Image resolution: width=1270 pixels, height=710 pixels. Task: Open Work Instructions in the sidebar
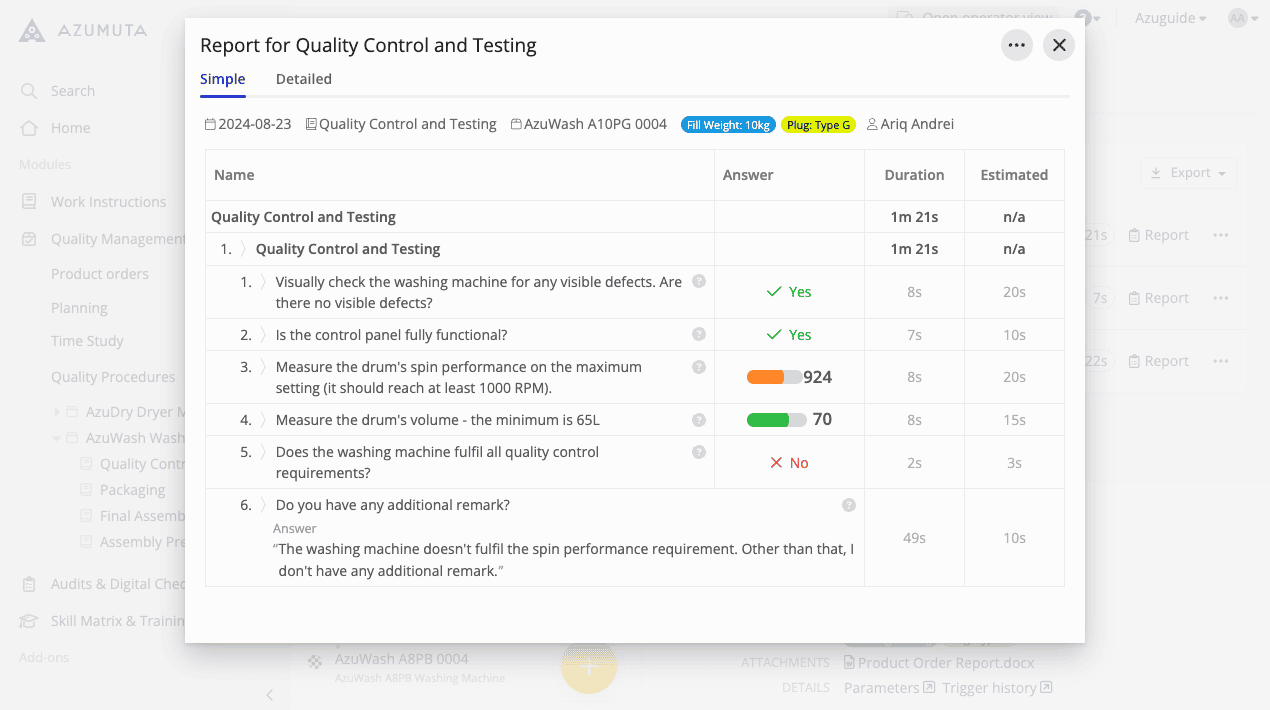(x=108, y=202)
